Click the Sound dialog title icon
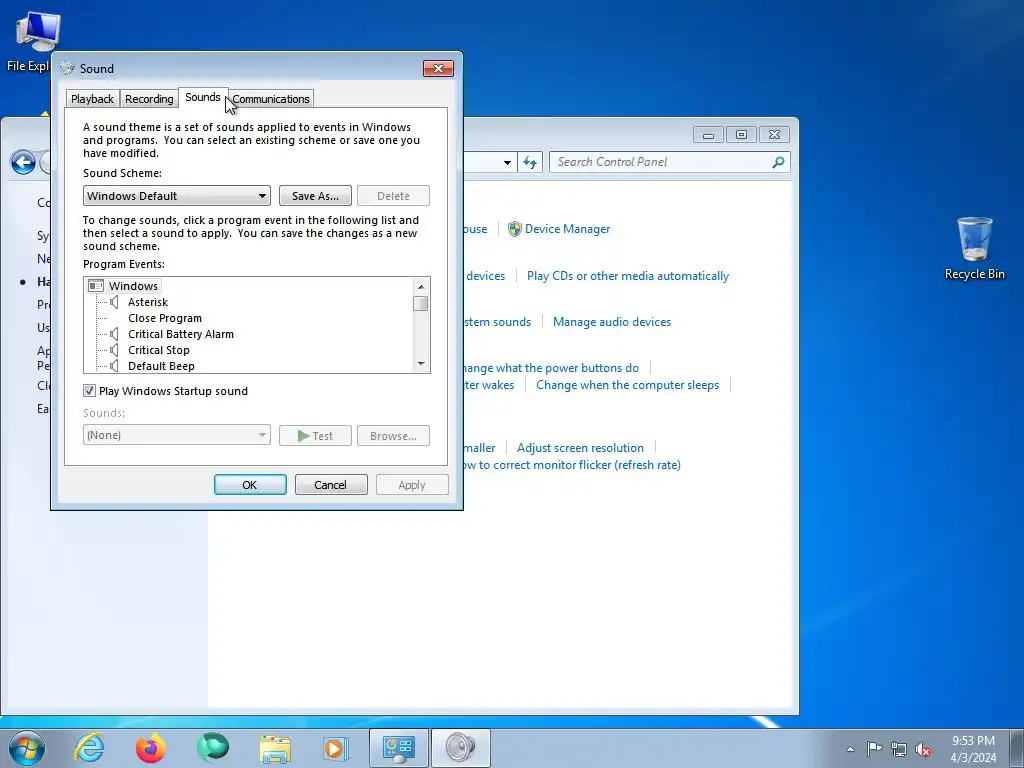Screen dimensions: 1024x768 pos(67,68)
